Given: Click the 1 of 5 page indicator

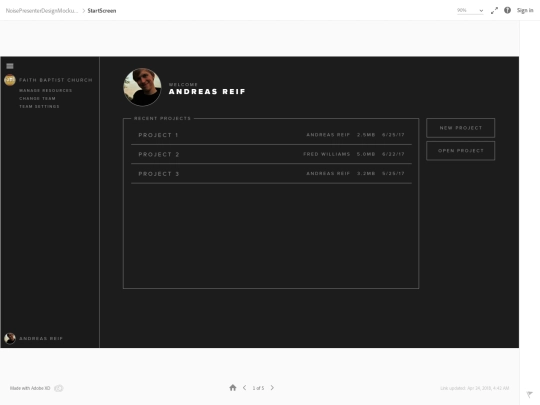Looking at the screenshot, I should tap(258, 388).
